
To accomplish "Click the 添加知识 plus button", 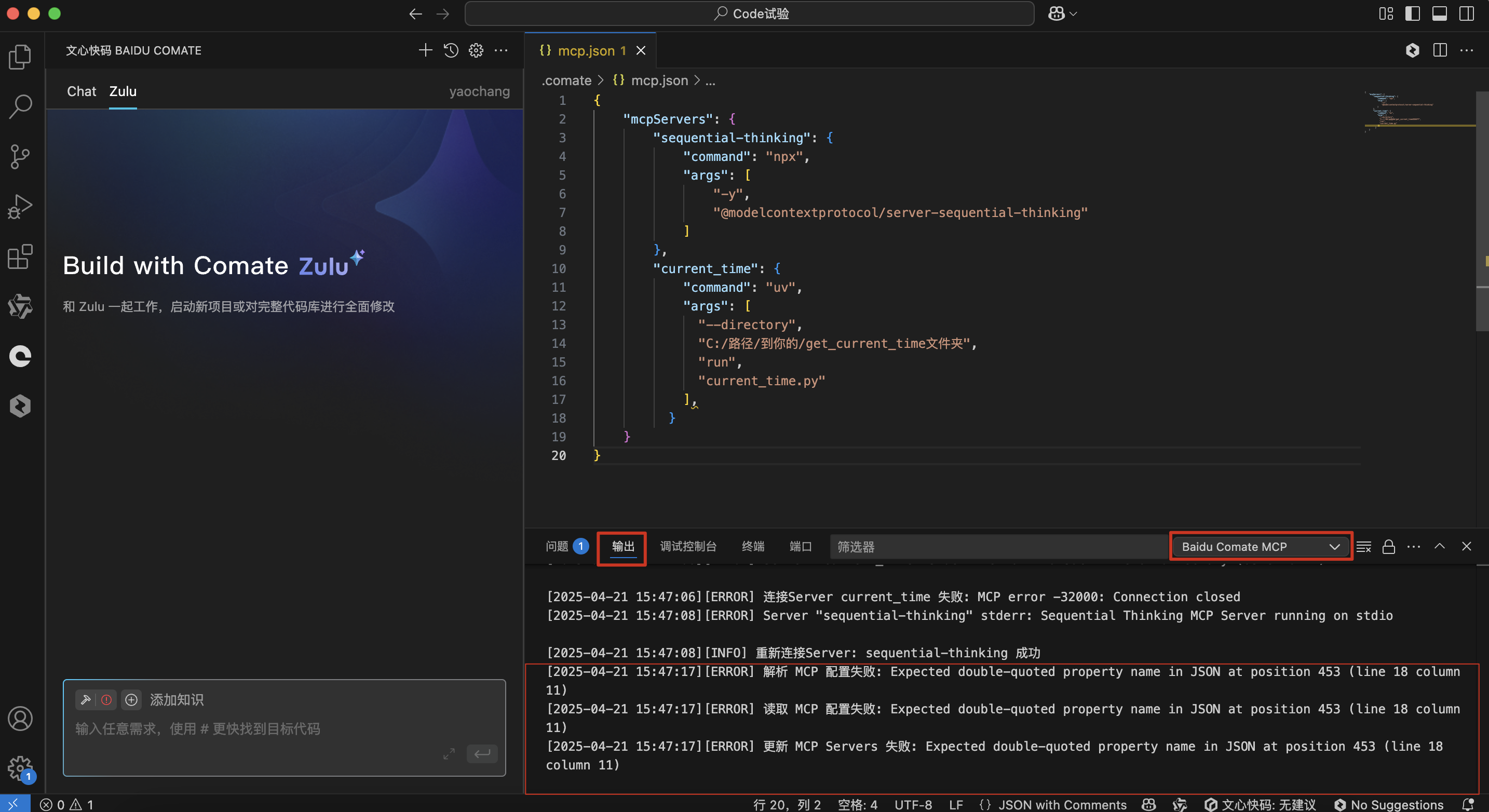I will (x=131, y=700).
